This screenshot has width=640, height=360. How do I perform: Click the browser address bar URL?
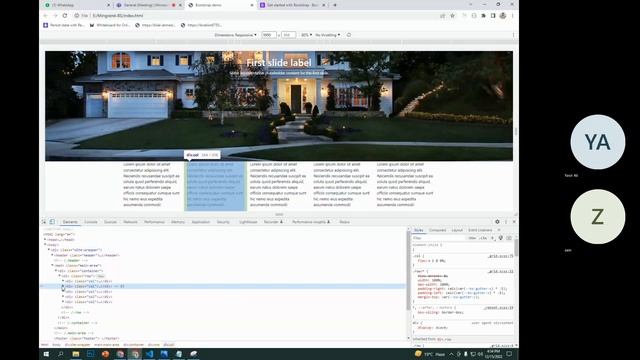118,16
